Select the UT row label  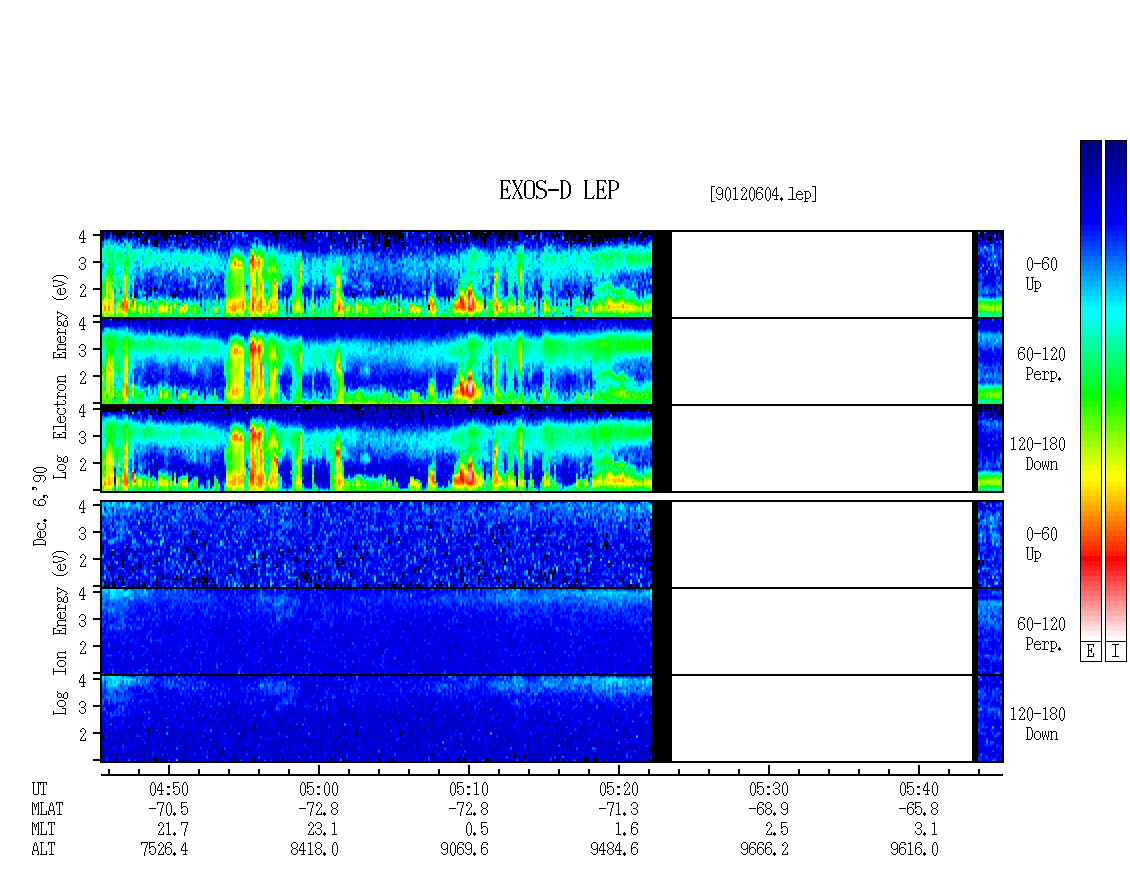coord(39,789)
